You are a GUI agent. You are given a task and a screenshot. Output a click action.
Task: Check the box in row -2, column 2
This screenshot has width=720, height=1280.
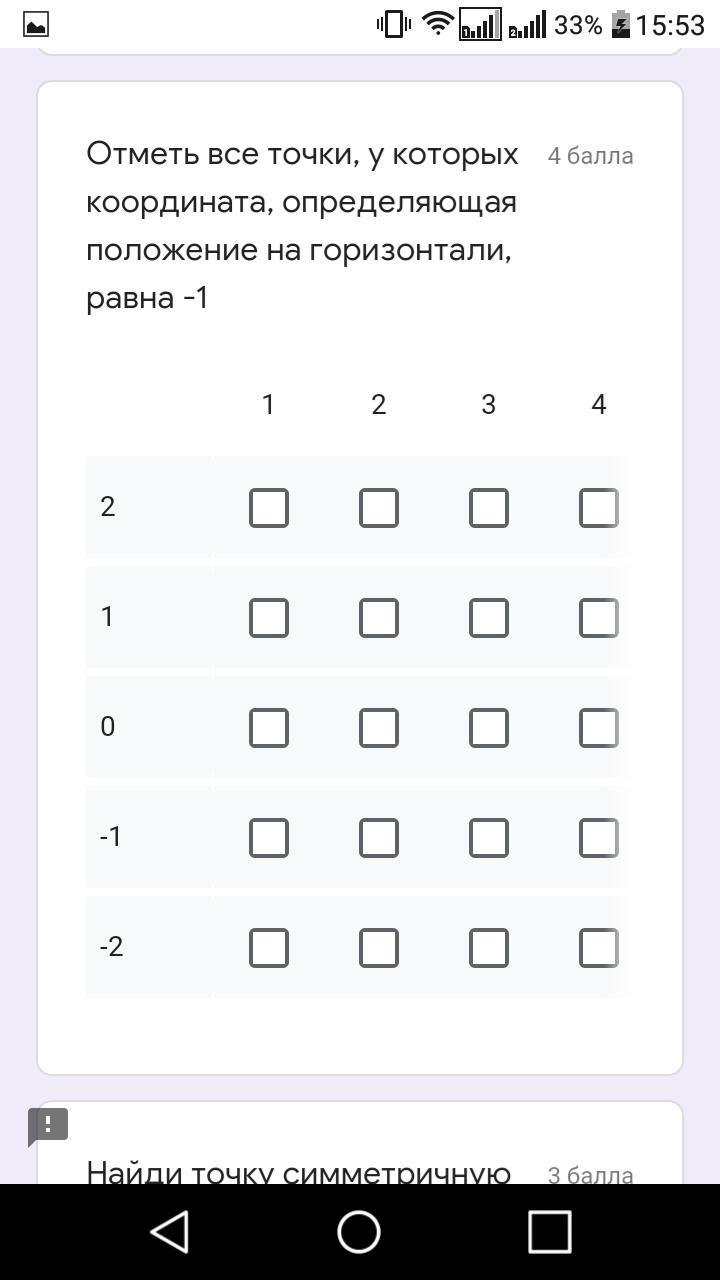378,948
